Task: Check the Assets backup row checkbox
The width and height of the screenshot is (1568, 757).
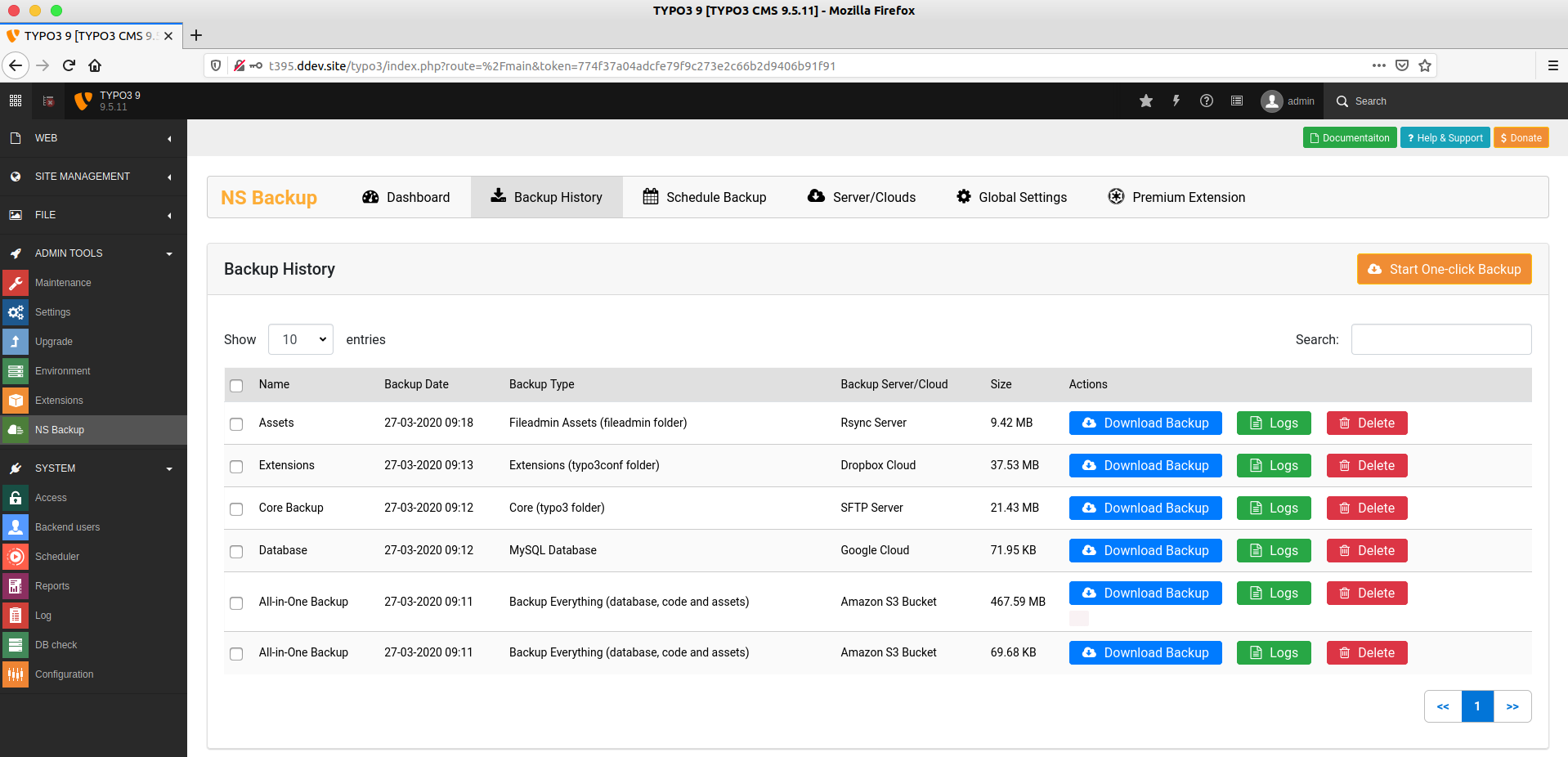Action: click(x=236, y=423)
